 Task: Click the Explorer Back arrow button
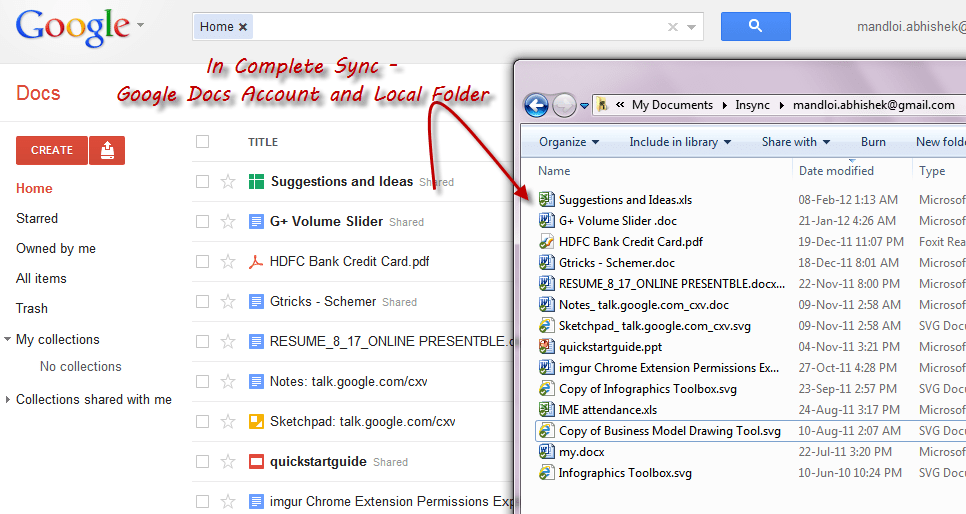(x=537, y=105)
